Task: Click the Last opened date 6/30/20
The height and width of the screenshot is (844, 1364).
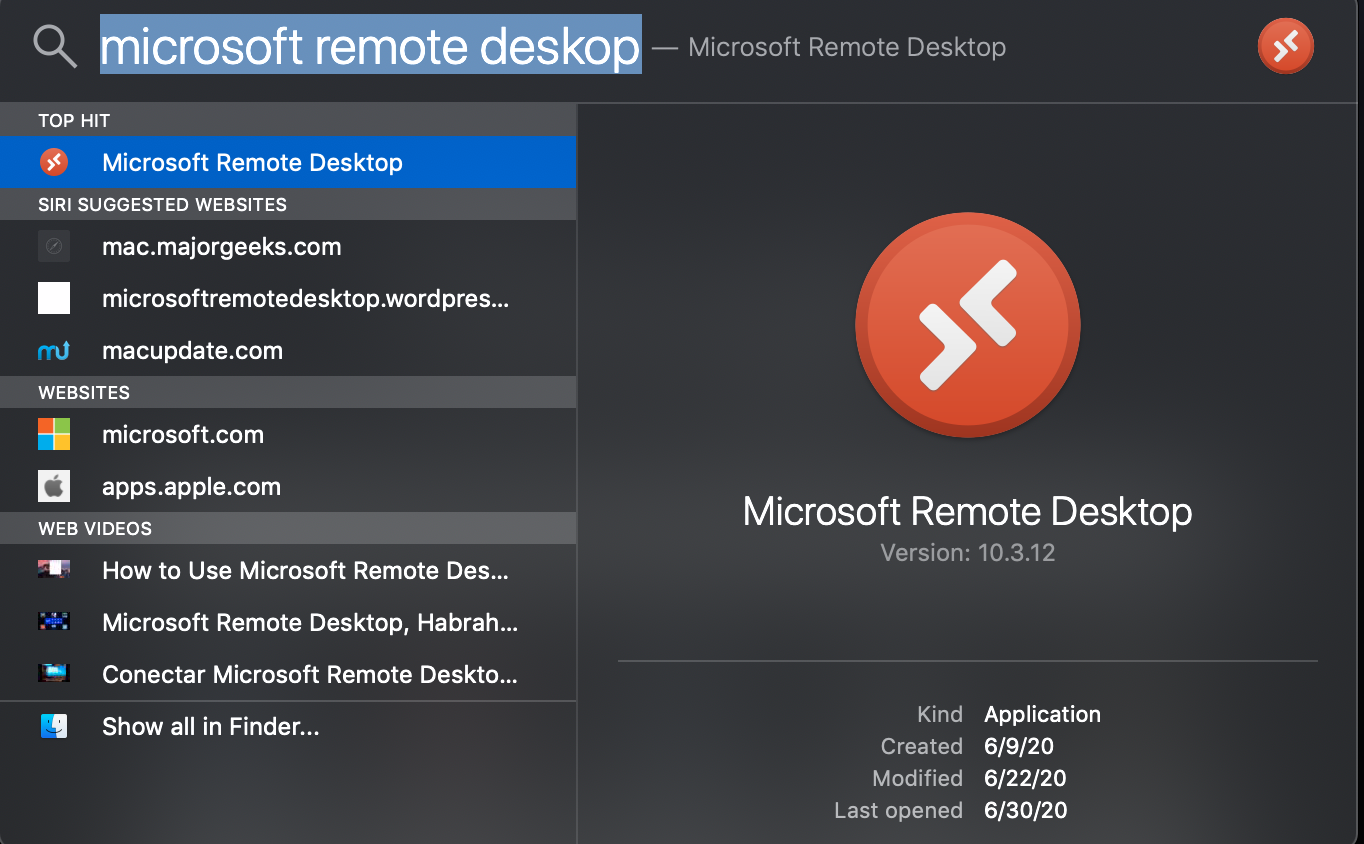Action: [1026, 810]
